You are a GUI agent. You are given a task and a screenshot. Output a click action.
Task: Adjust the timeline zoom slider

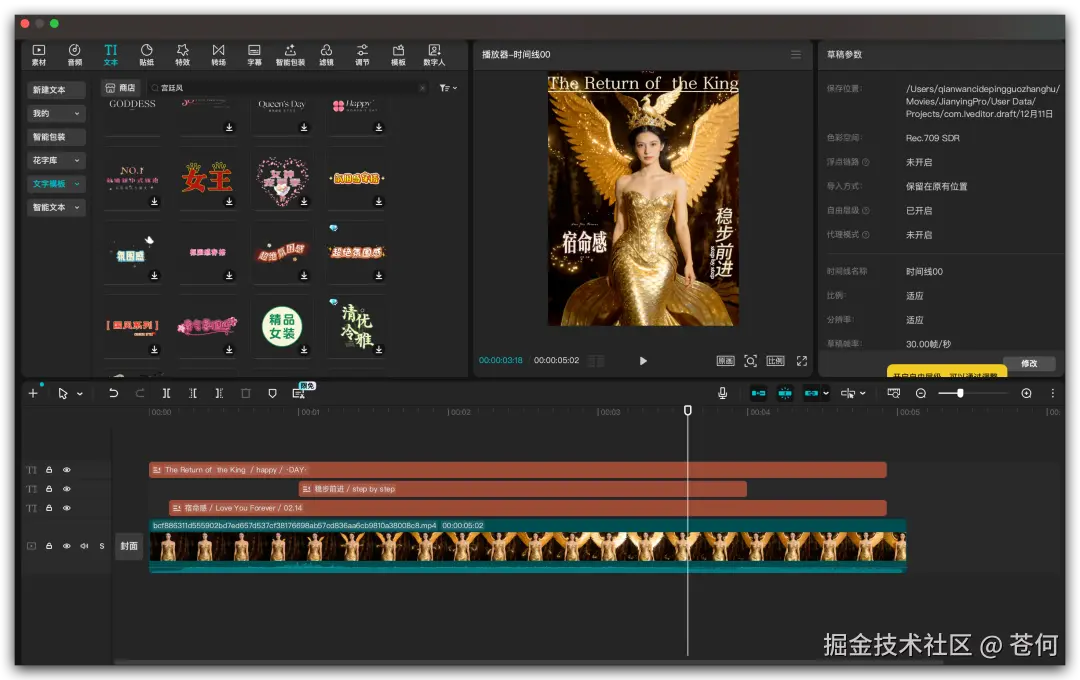pyautogui.click(x=960, y=393)
